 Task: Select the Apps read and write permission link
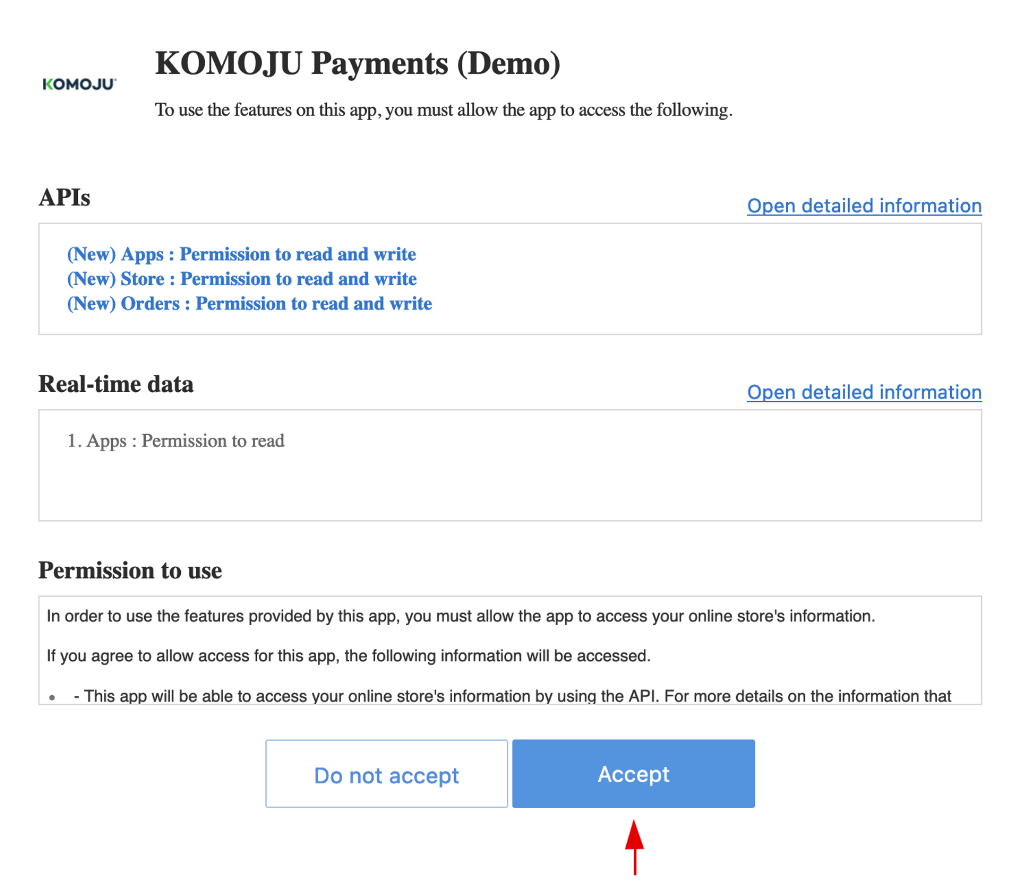(x=241, y=254)
